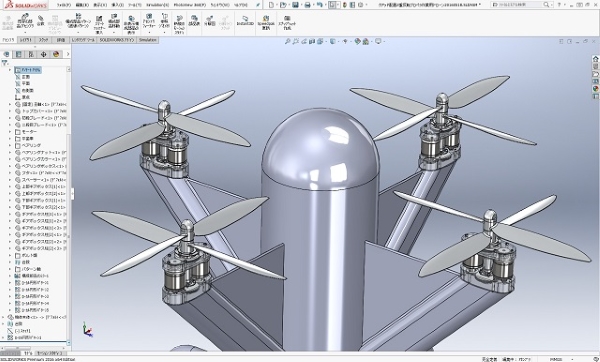Open the new document dropdown arrow
This screenshot has width=600, height=362.
point(277,5)
